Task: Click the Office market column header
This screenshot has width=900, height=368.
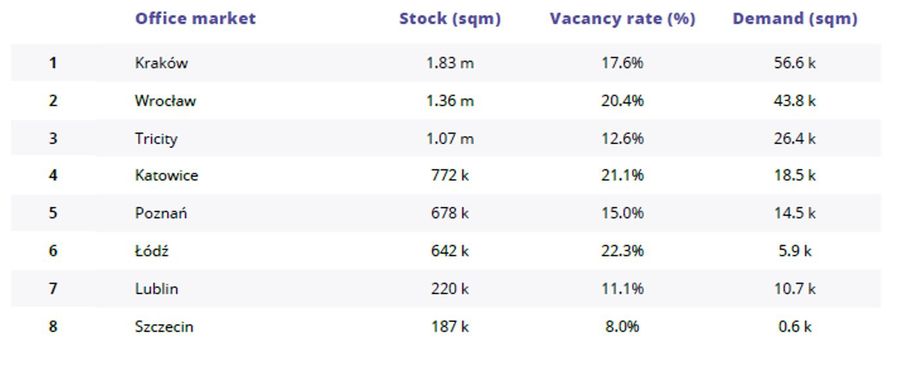Action: 195,18
